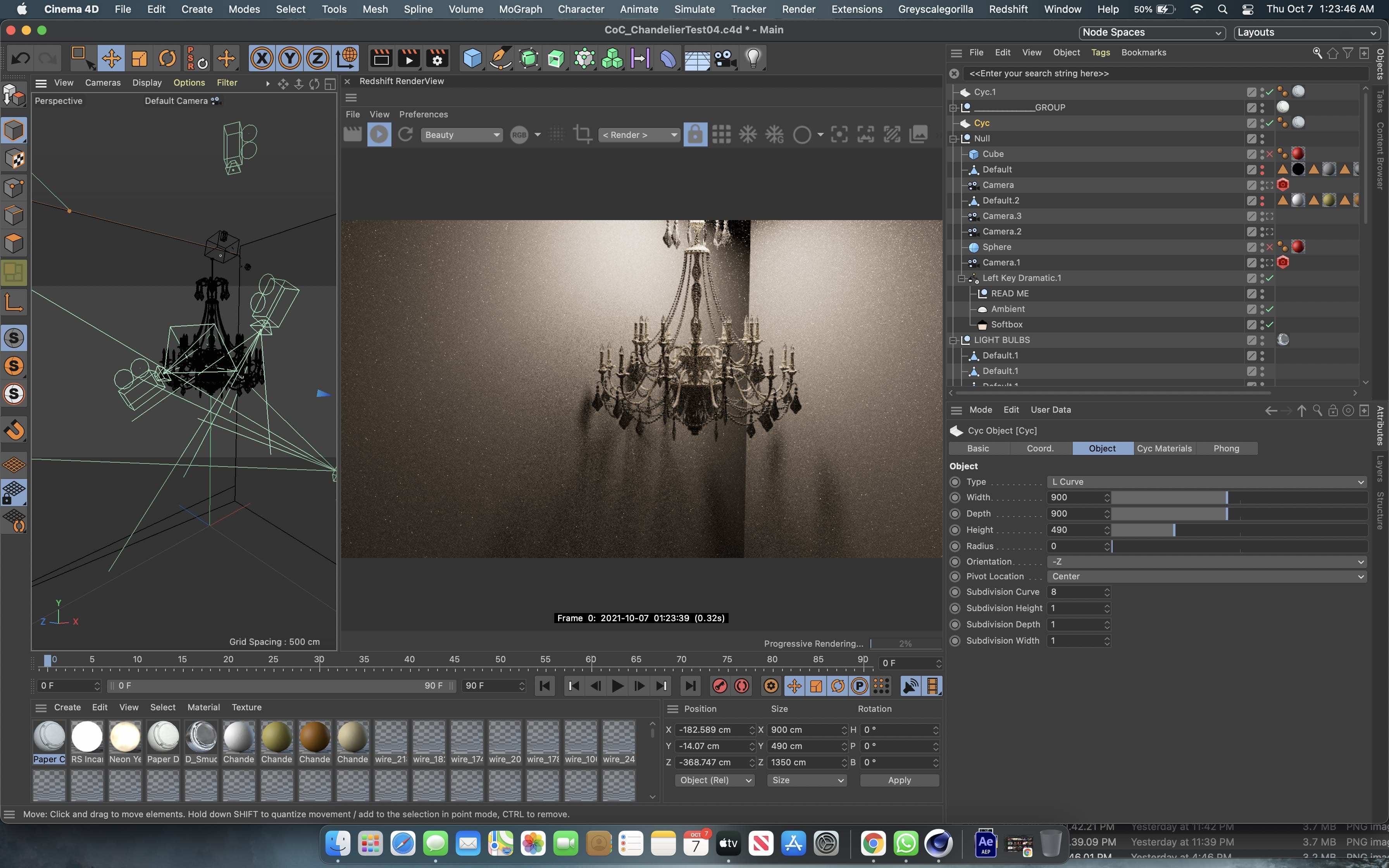Click the Apply button in coordinates panel
1389x868 pixels.
pyautogui.click(x=899, y=780)
